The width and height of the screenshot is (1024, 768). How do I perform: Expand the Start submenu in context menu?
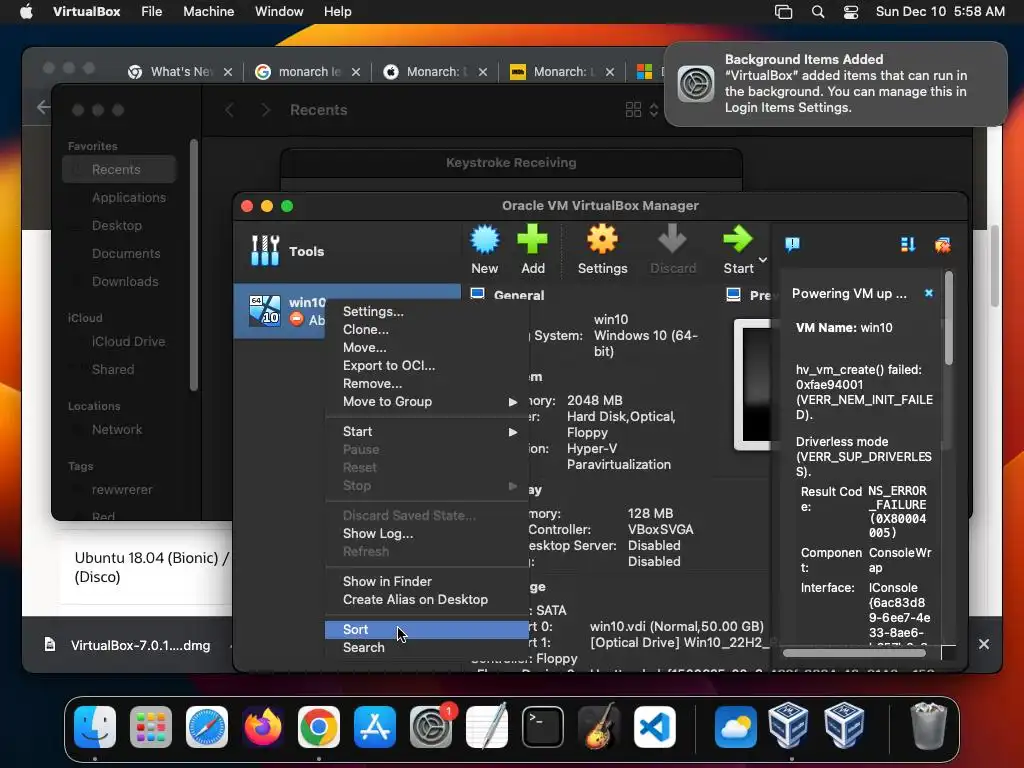point(426,432)
